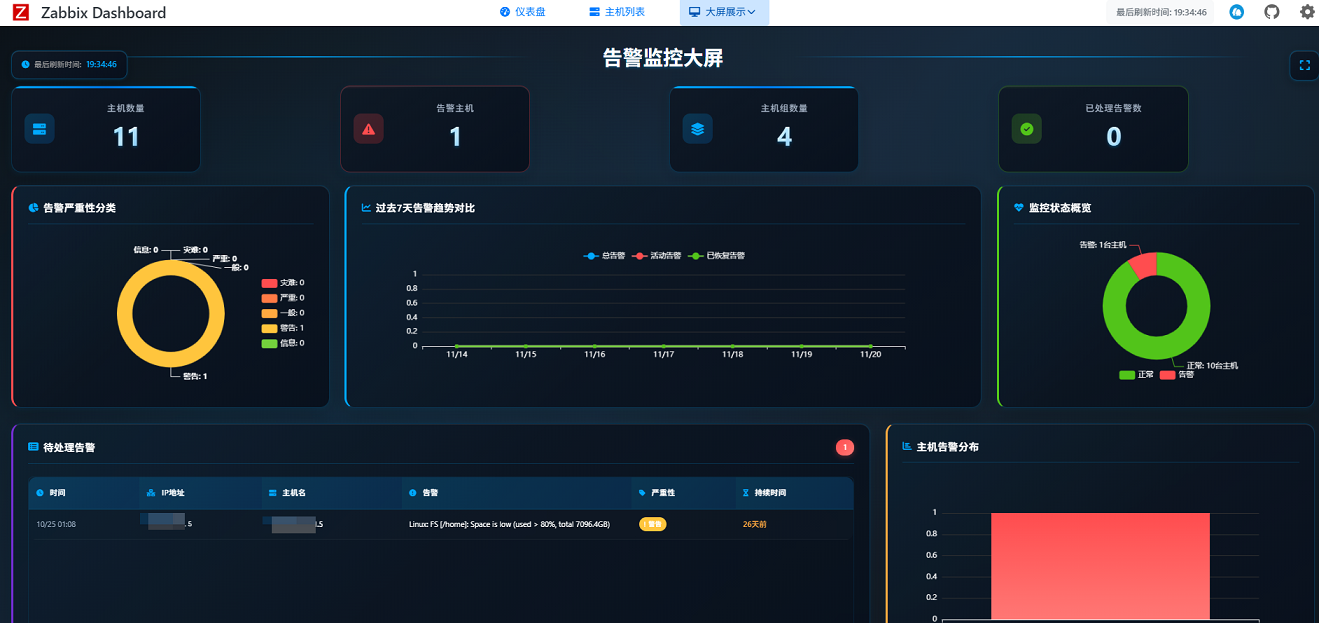Open settings via the gear icon

click(x=1307, y=12)
